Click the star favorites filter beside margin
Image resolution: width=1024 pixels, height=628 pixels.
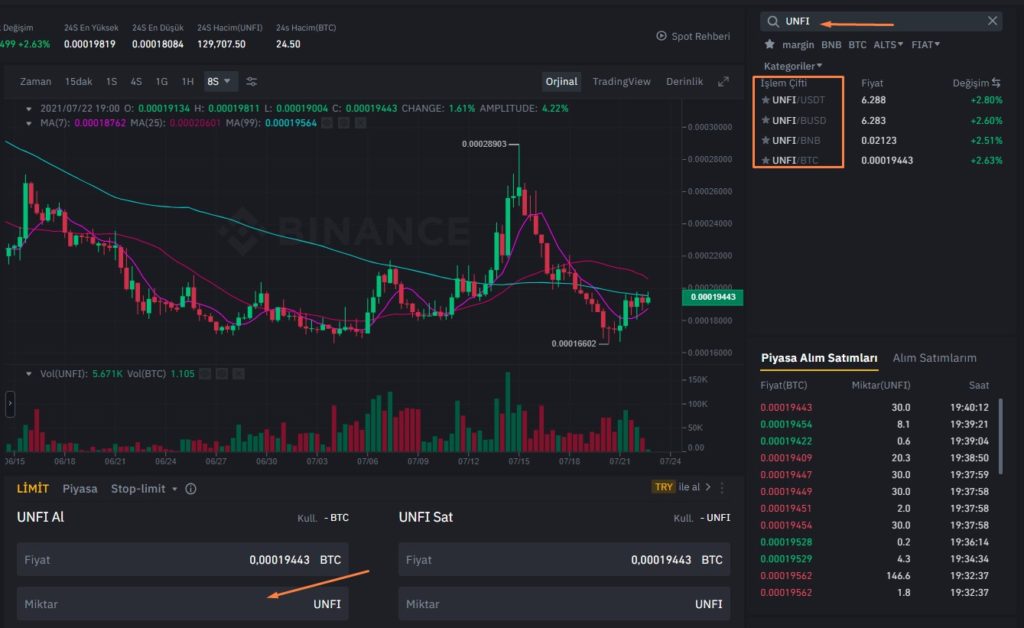770,44
